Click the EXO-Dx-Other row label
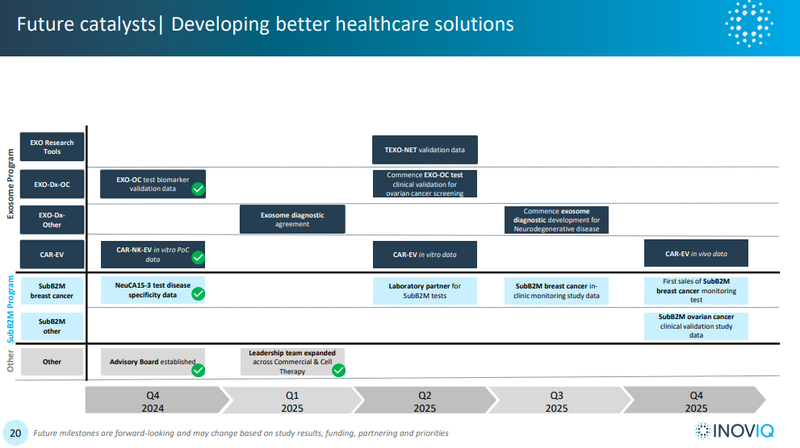 coord(52,220)
